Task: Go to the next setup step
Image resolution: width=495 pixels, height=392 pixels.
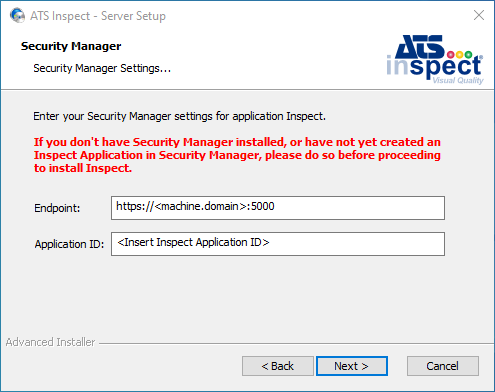Action: click(x=352, y=366)
